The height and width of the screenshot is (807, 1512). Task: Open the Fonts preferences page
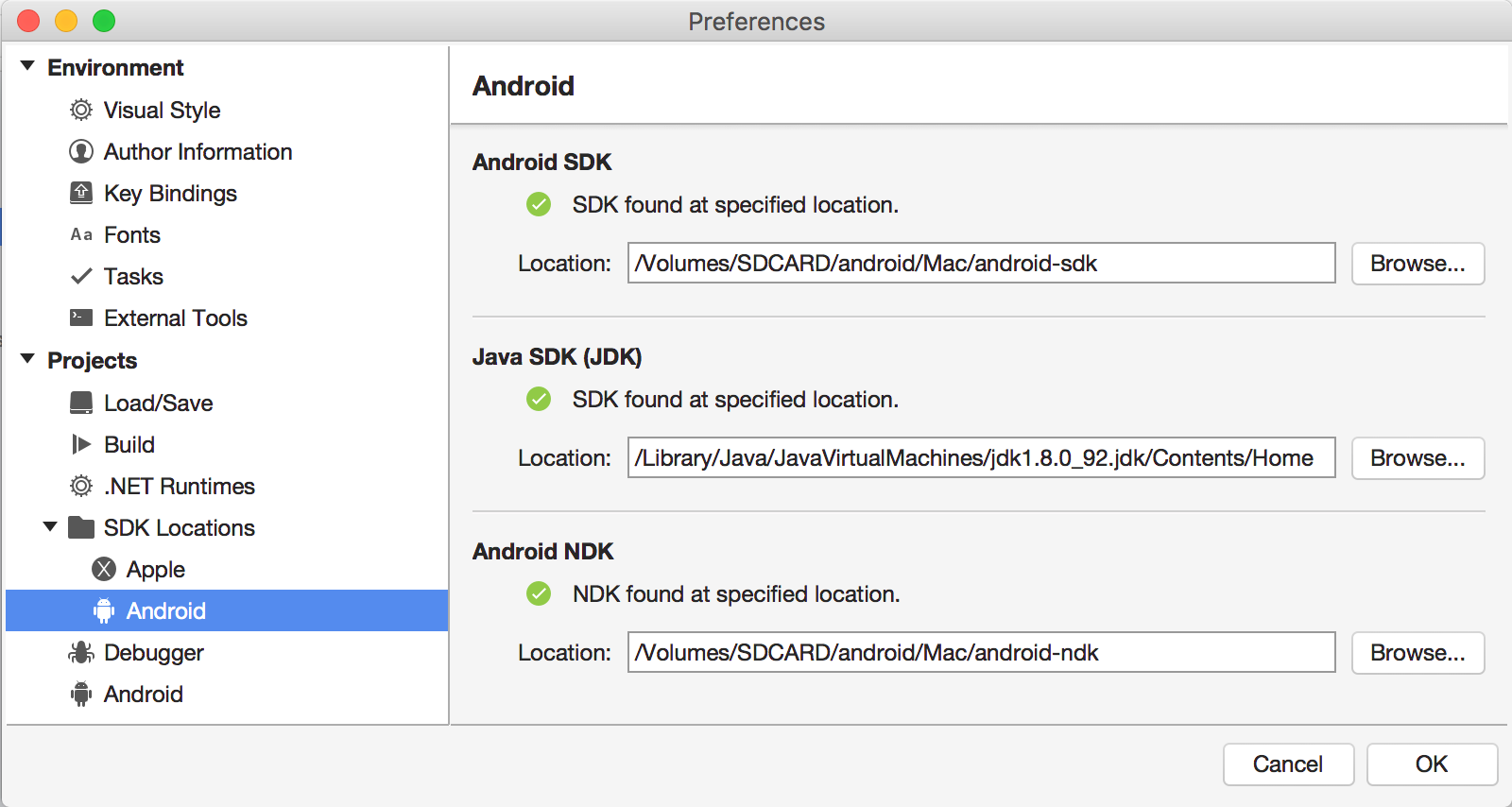click(132, 235)
